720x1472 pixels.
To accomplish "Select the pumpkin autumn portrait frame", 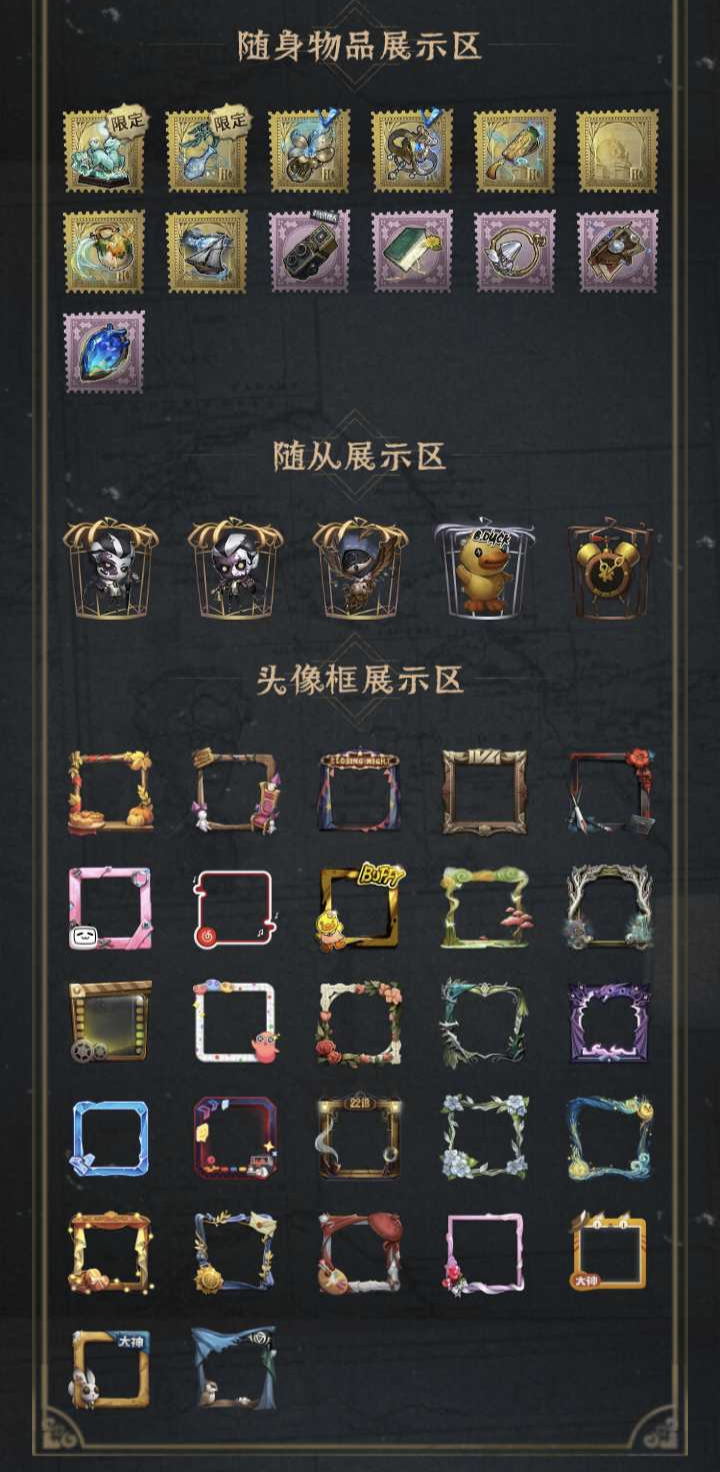I will point(110,792).
